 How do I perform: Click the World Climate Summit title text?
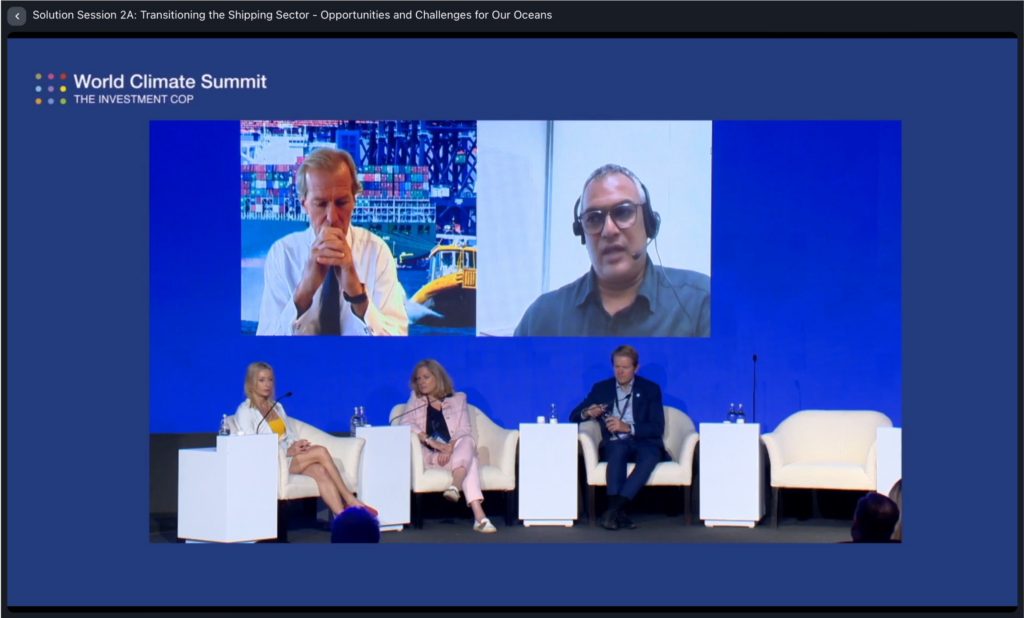(170, 81)
